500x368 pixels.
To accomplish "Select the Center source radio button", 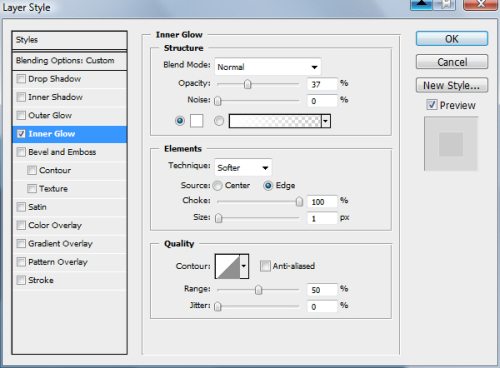I will [x=218, y=185].
